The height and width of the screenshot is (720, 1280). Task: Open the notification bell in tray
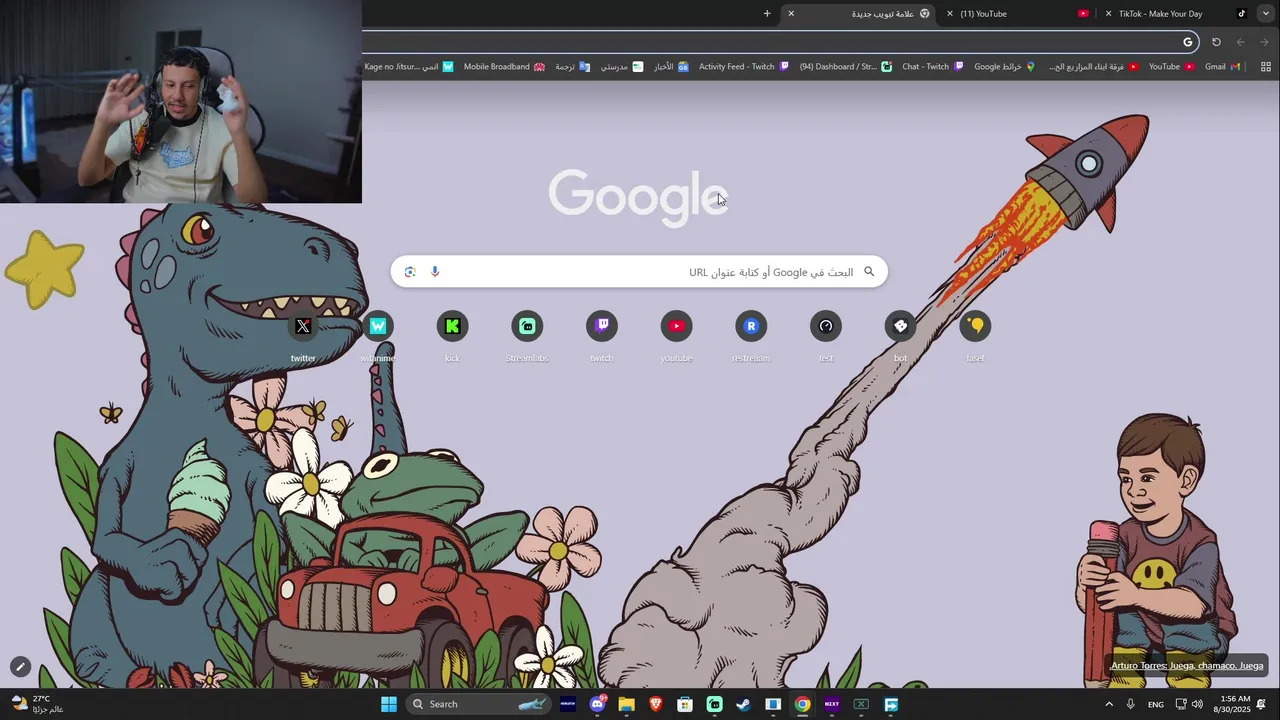(x=1262, y=704)
